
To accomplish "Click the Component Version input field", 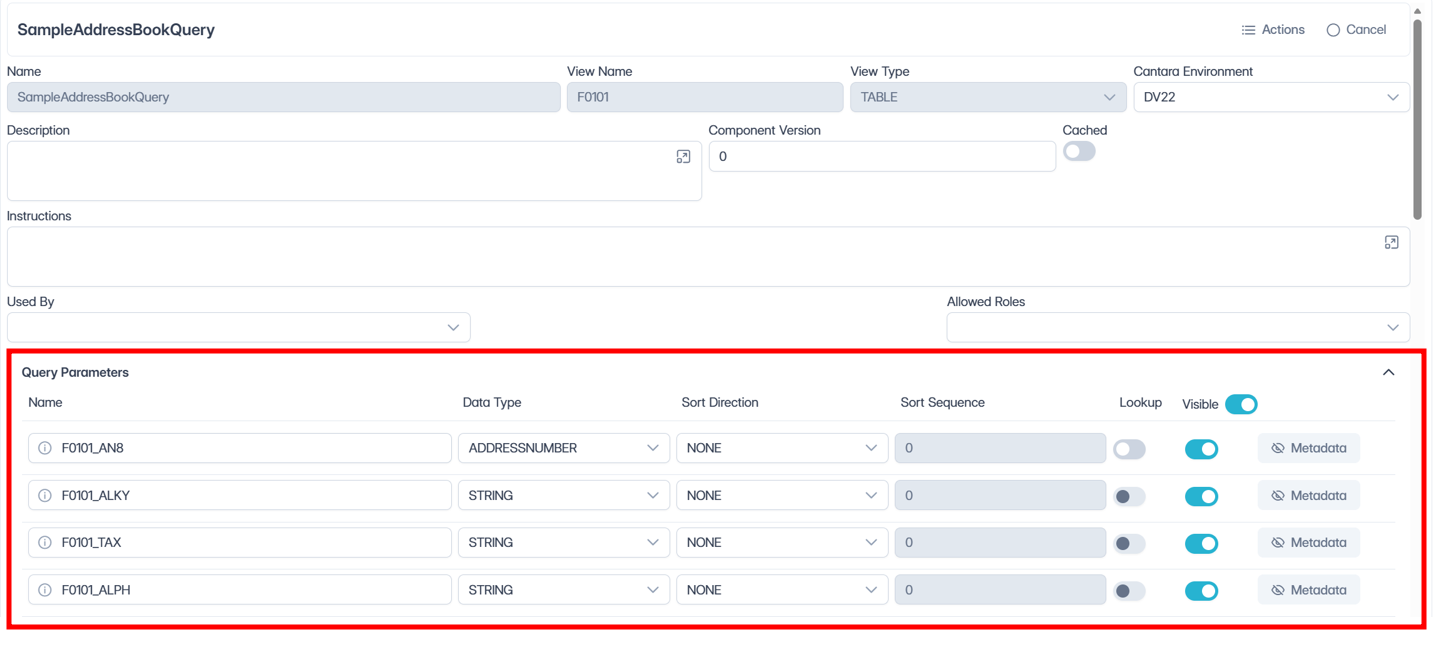I will tap(882, 156).
